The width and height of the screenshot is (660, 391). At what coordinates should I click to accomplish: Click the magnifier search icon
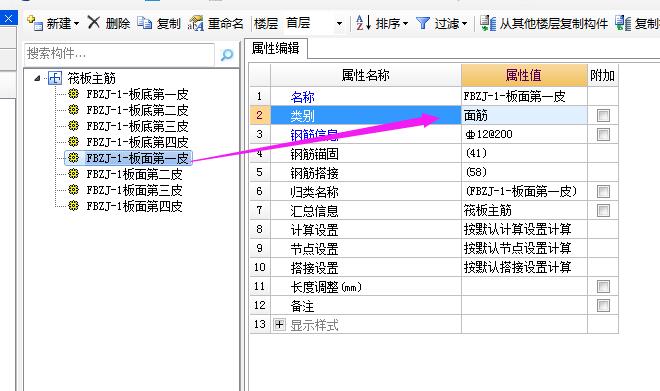(226, 54)
